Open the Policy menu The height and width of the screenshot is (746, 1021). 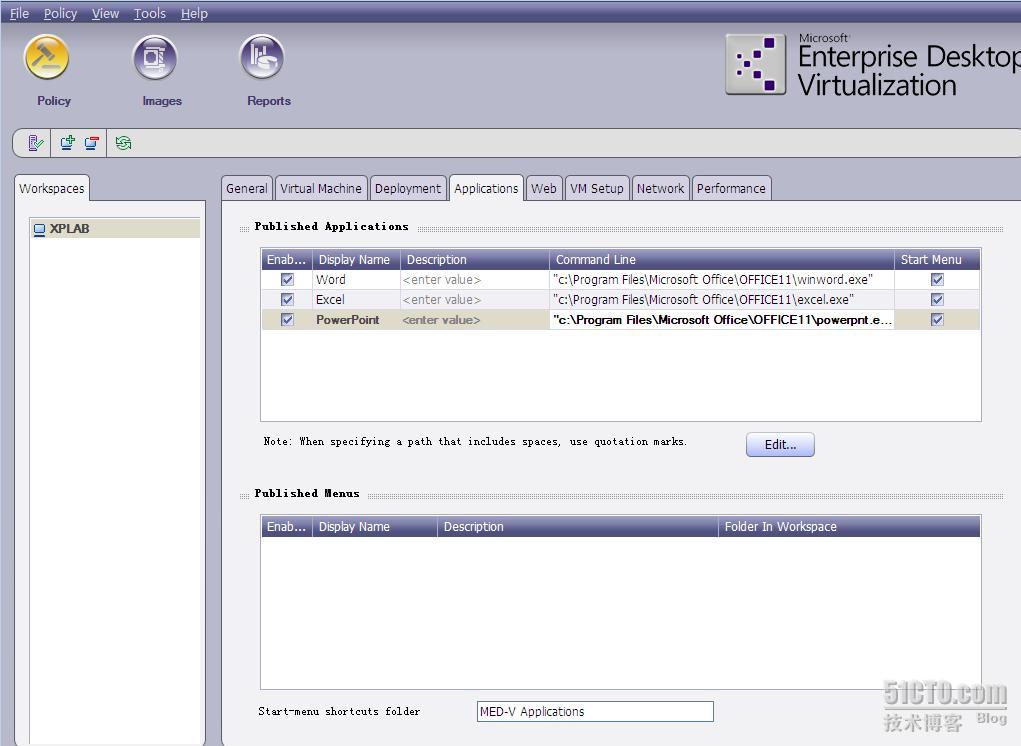[x=60, y=13]
